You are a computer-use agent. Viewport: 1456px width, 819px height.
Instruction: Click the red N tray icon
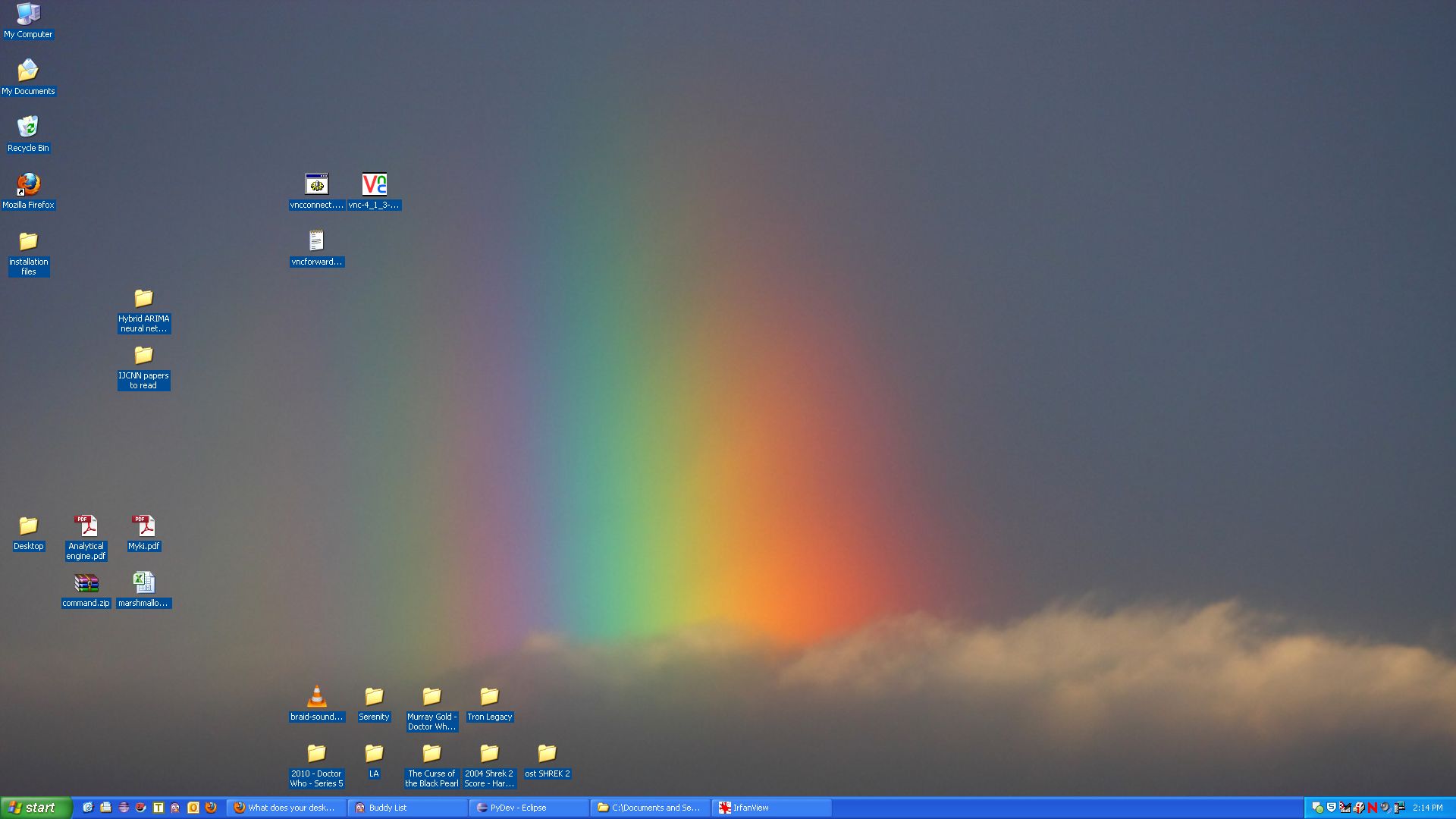1373,808
